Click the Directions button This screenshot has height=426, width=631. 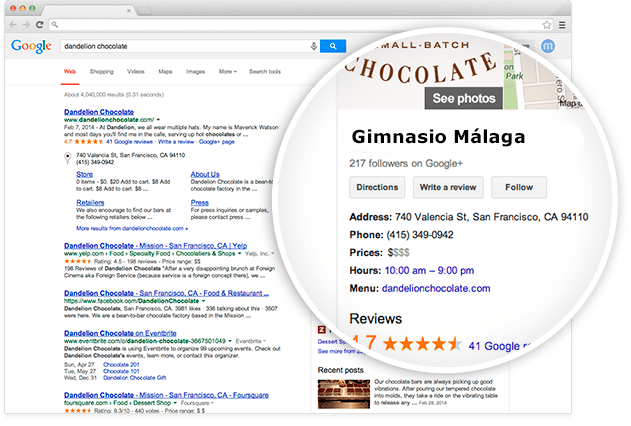pos(377,187)
